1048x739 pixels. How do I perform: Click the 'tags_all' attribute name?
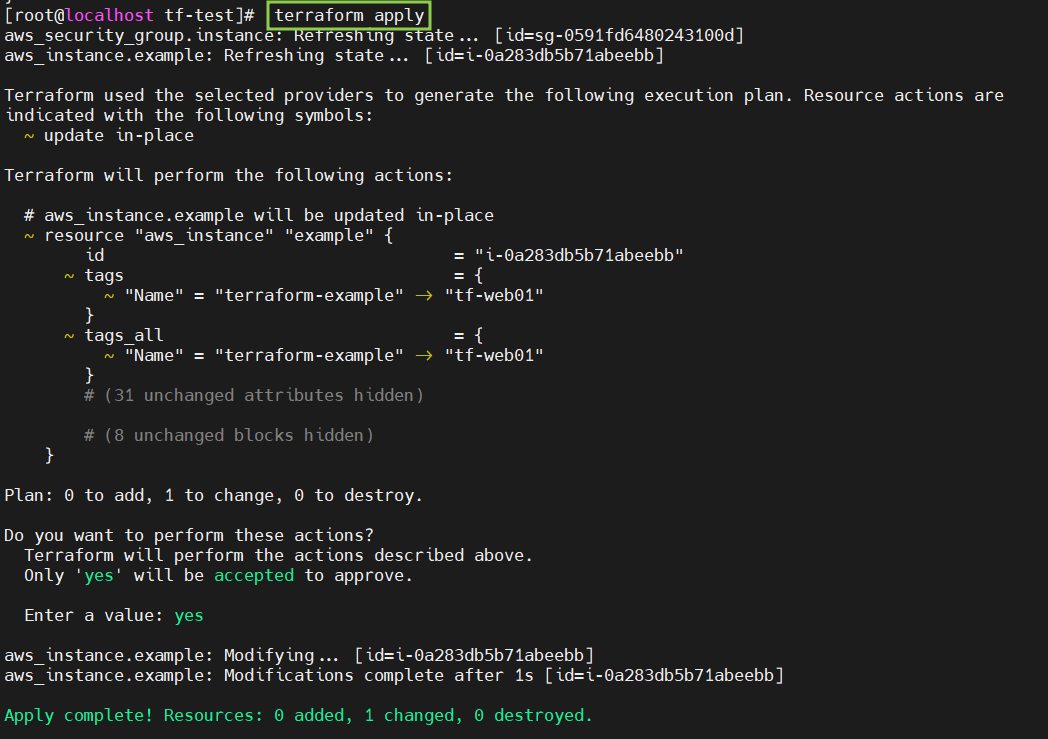click(124, 335)
